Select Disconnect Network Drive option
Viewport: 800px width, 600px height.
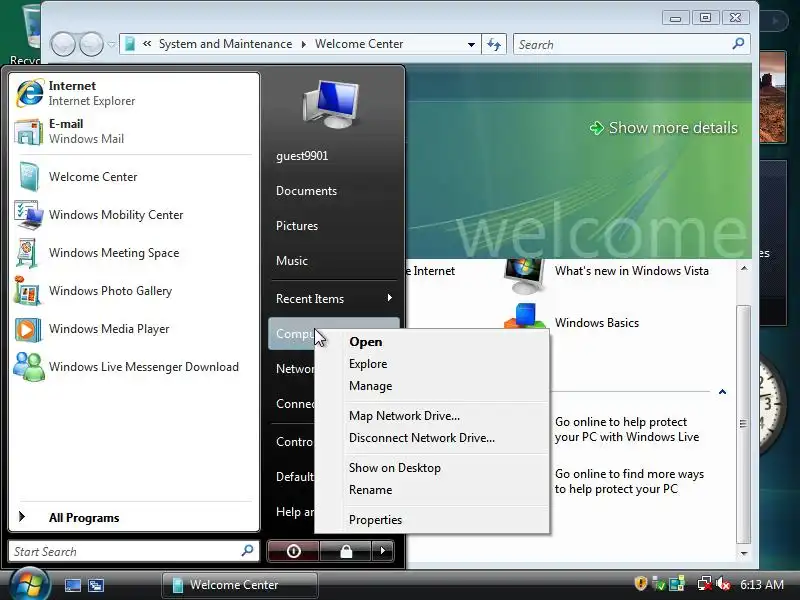[x=432, y=438]
